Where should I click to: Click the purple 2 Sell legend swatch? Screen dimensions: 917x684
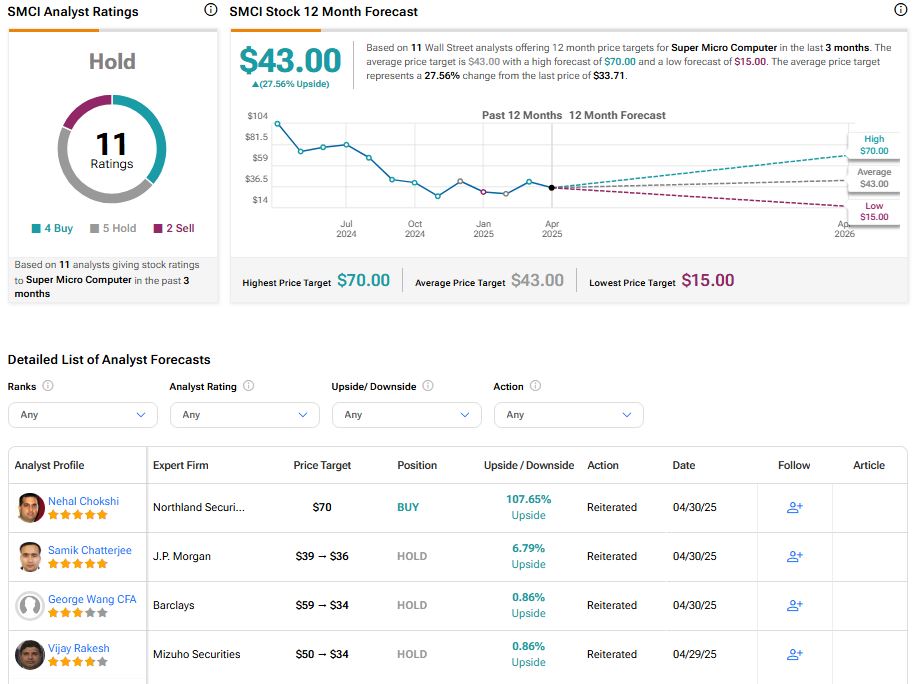click(158, 229)
